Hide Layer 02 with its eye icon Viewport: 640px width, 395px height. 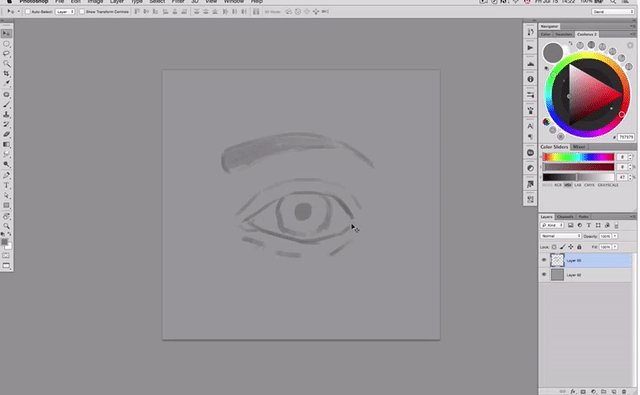tap(544, 275)
